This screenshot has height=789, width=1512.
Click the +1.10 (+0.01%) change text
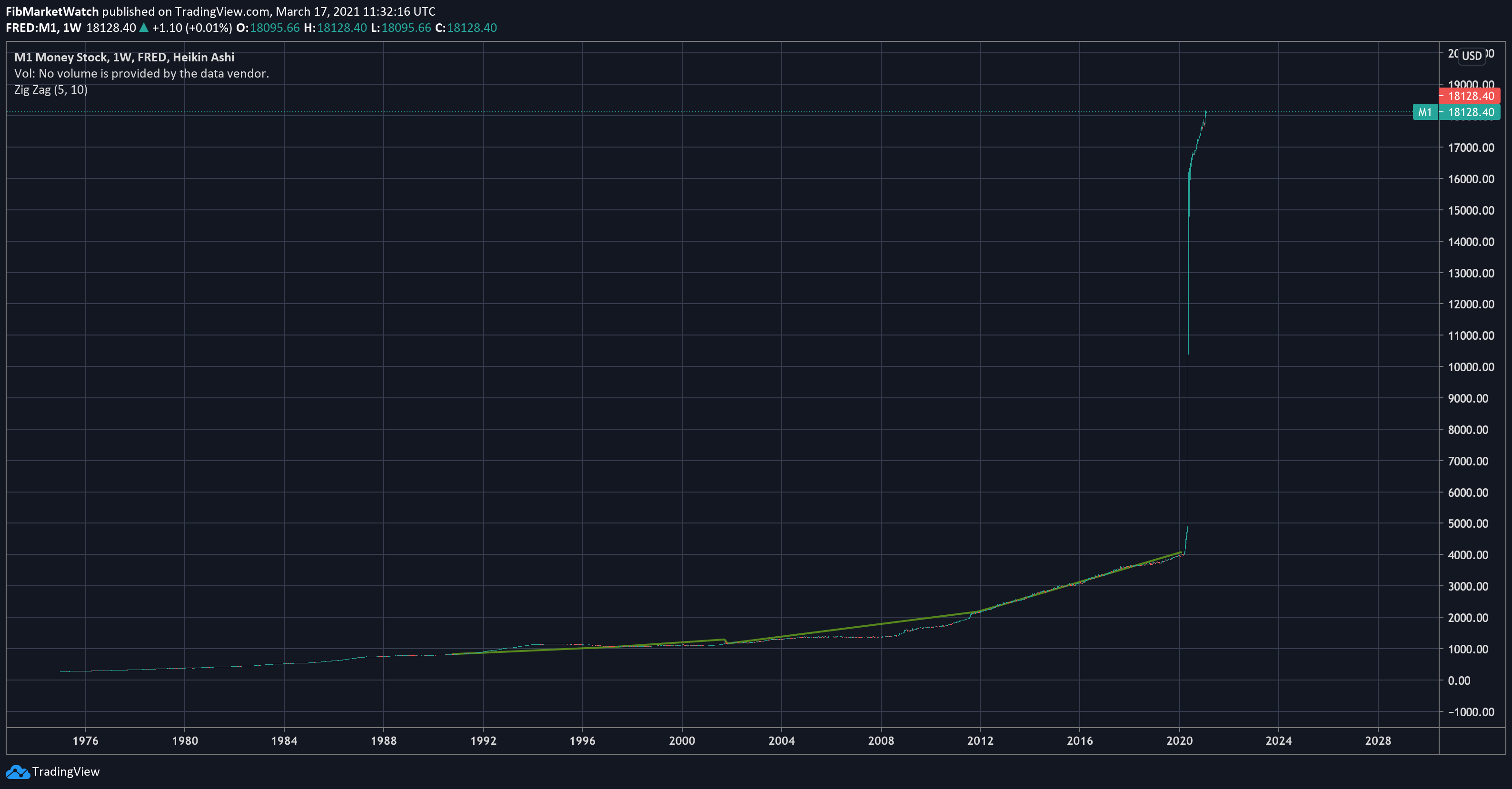click(192, 28)
